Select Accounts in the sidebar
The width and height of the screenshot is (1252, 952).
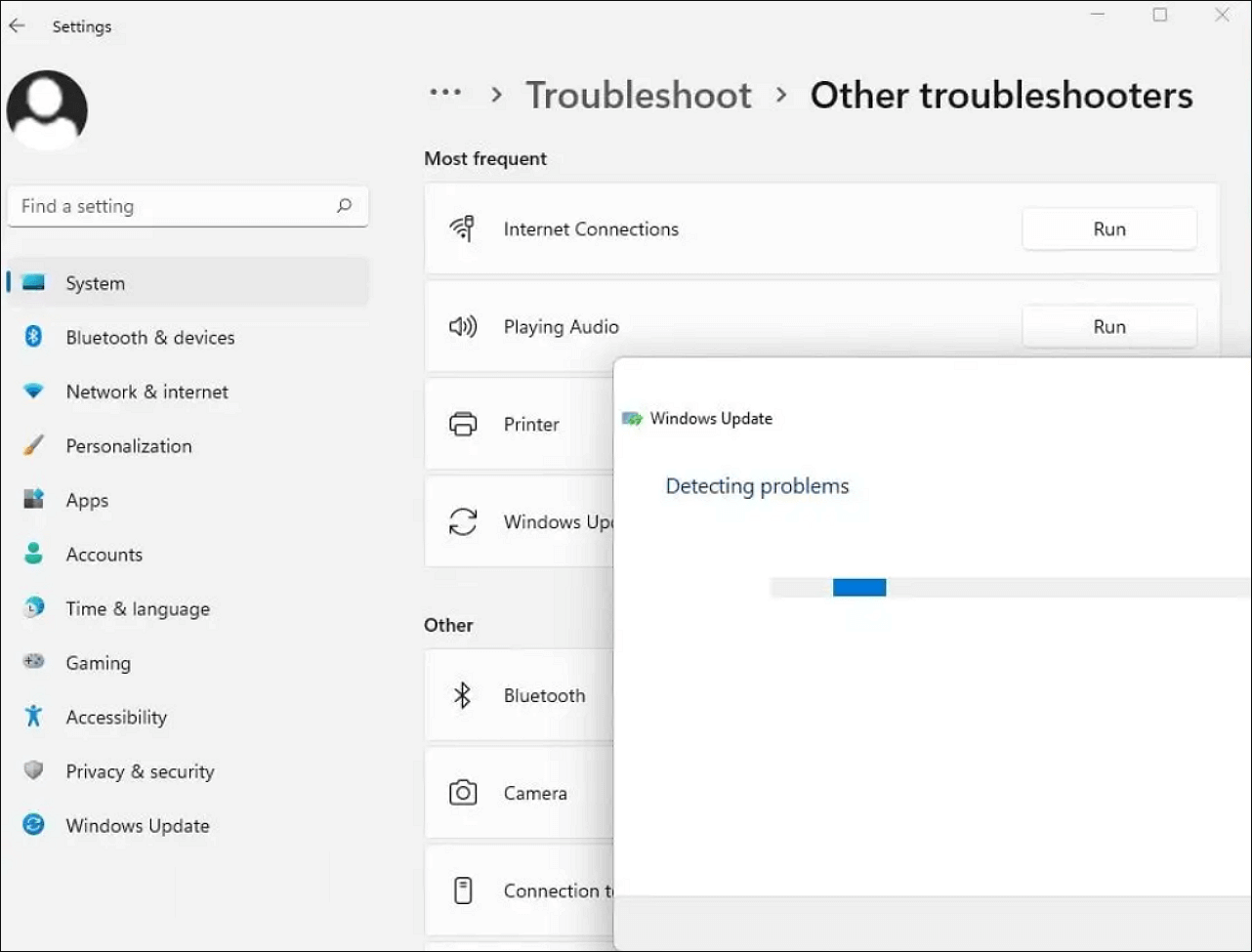click(188, 554)
